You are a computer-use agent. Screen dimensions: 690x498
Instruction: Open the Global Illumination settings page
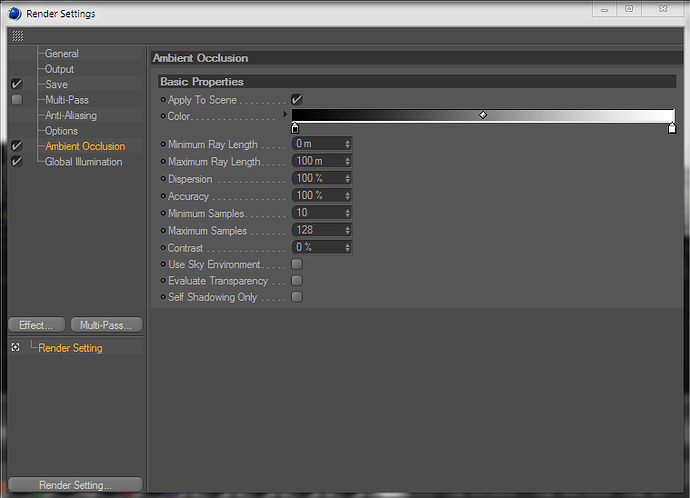(84, 162)
